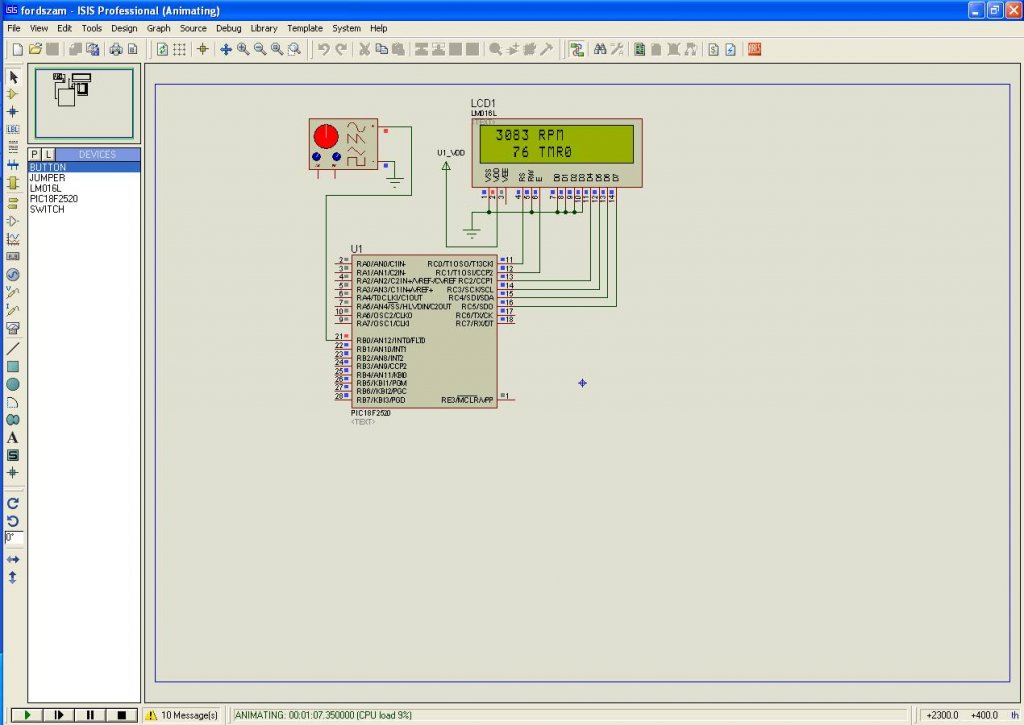The height and width of the screenshot is (725, 1024).
Task: Open the Template menu
Action: (305, 29)
